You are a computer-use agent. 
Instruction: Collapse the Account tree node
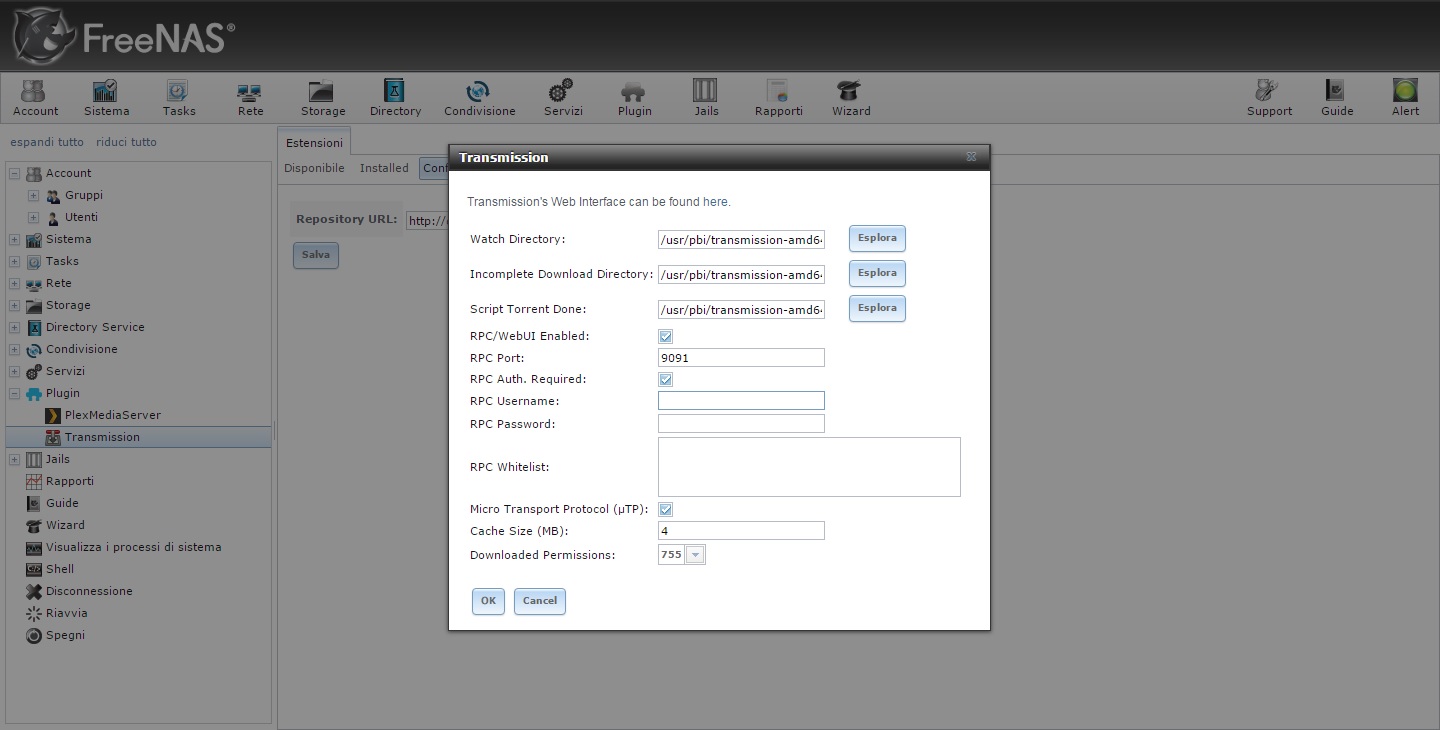pyautogui.click(x=14, y=173)
